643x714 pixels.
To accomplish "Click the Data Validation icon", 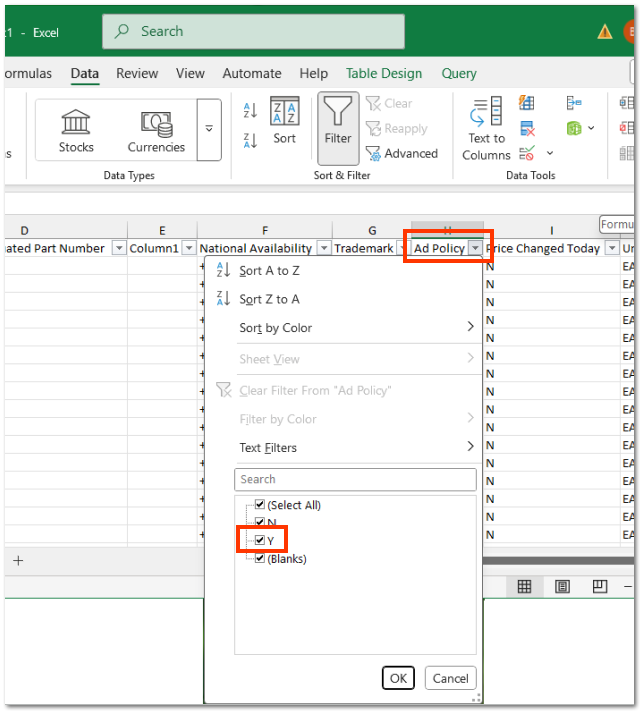I will [526, 153].
